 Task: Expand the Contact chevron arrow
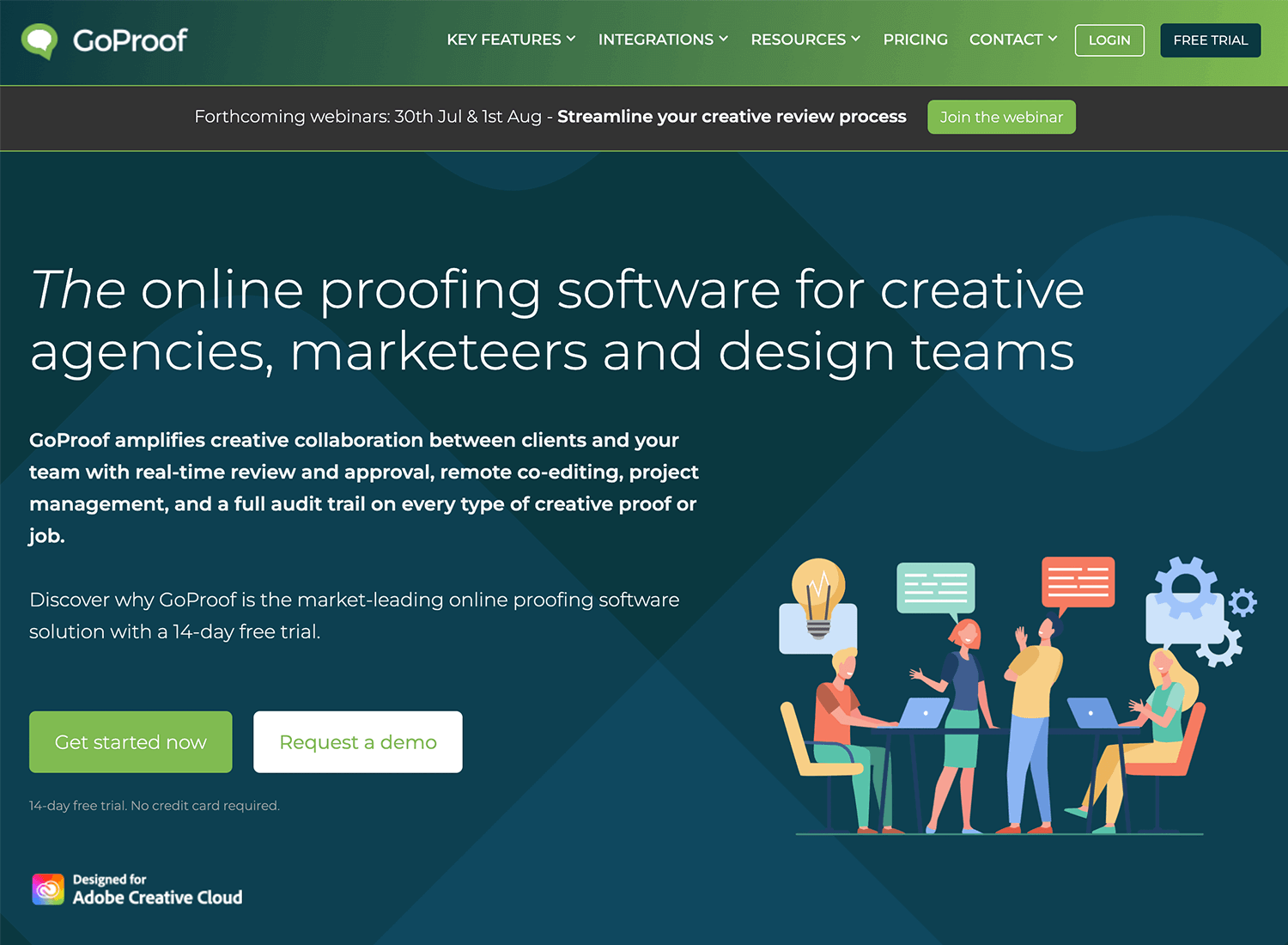click(x=1053, y=39)
